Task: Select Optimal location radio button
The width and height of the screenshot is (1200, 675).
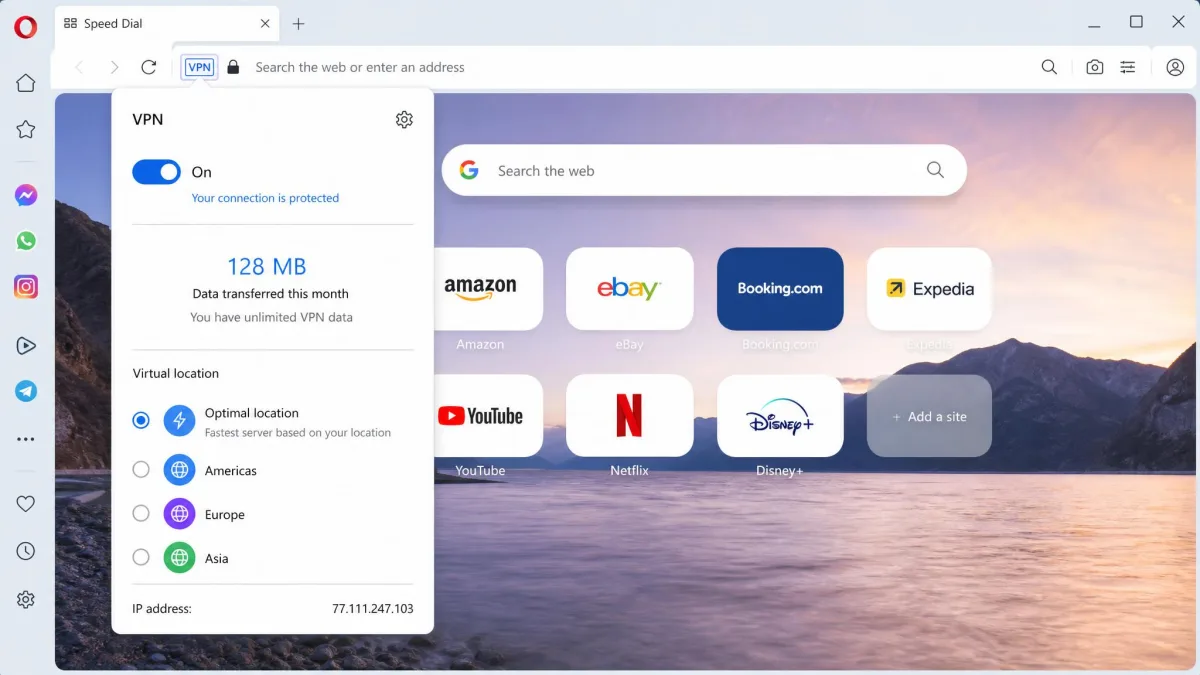Action: point(141,420)
